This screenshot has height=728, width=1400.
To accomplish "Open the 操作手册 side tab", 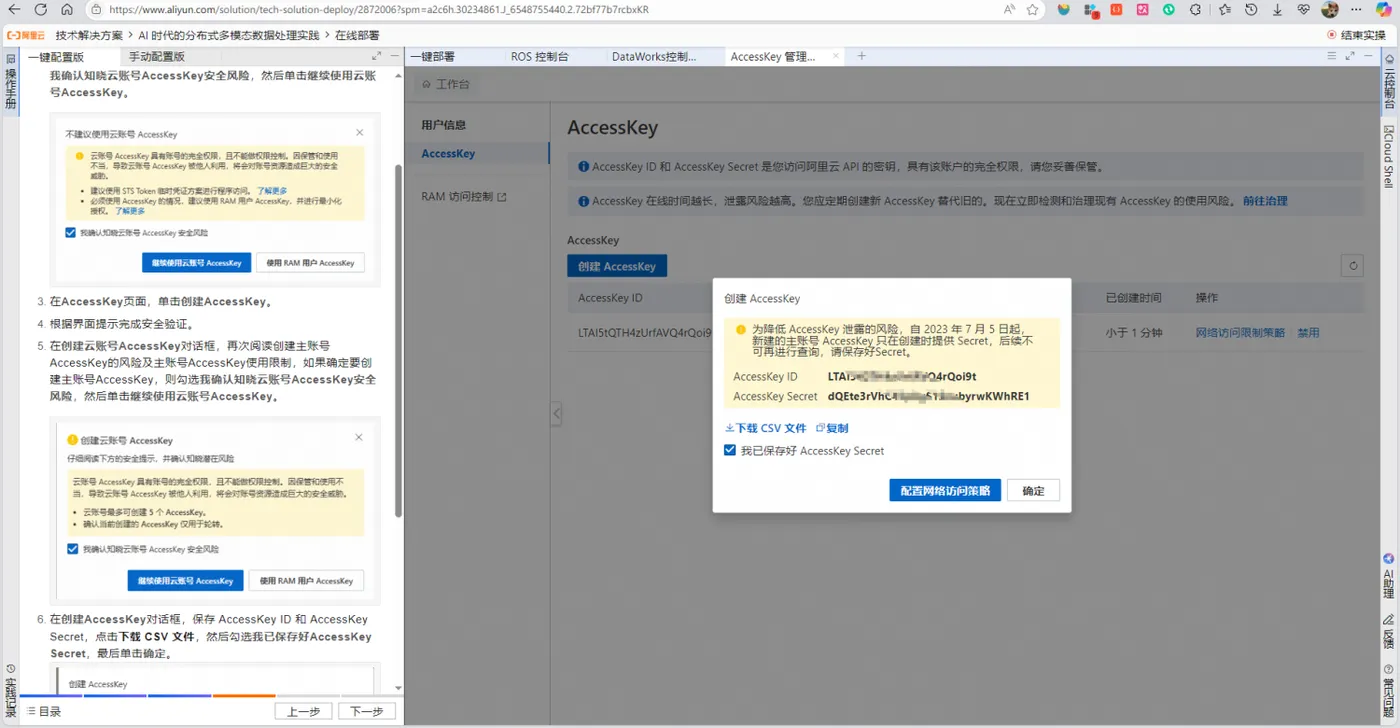I will coord(11,82).
